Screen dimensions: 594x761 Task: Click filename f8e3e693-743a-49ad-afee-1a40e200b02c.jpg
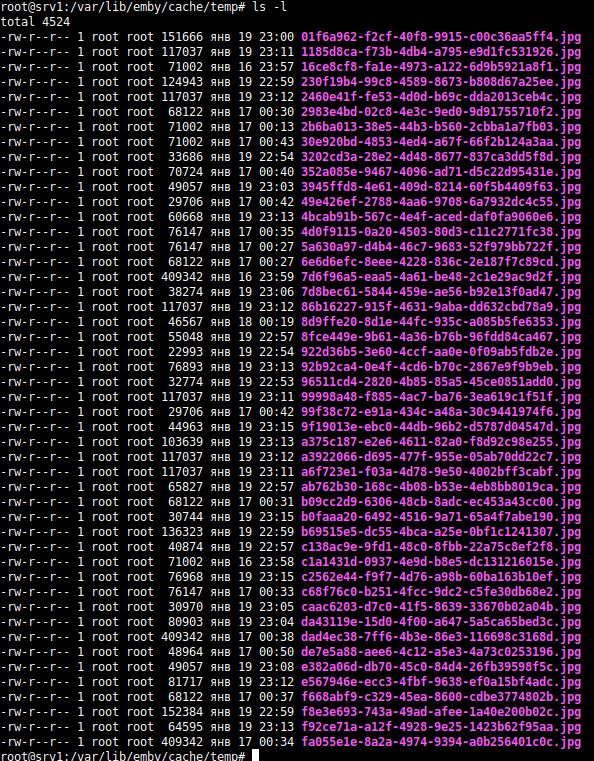point(441,711)
